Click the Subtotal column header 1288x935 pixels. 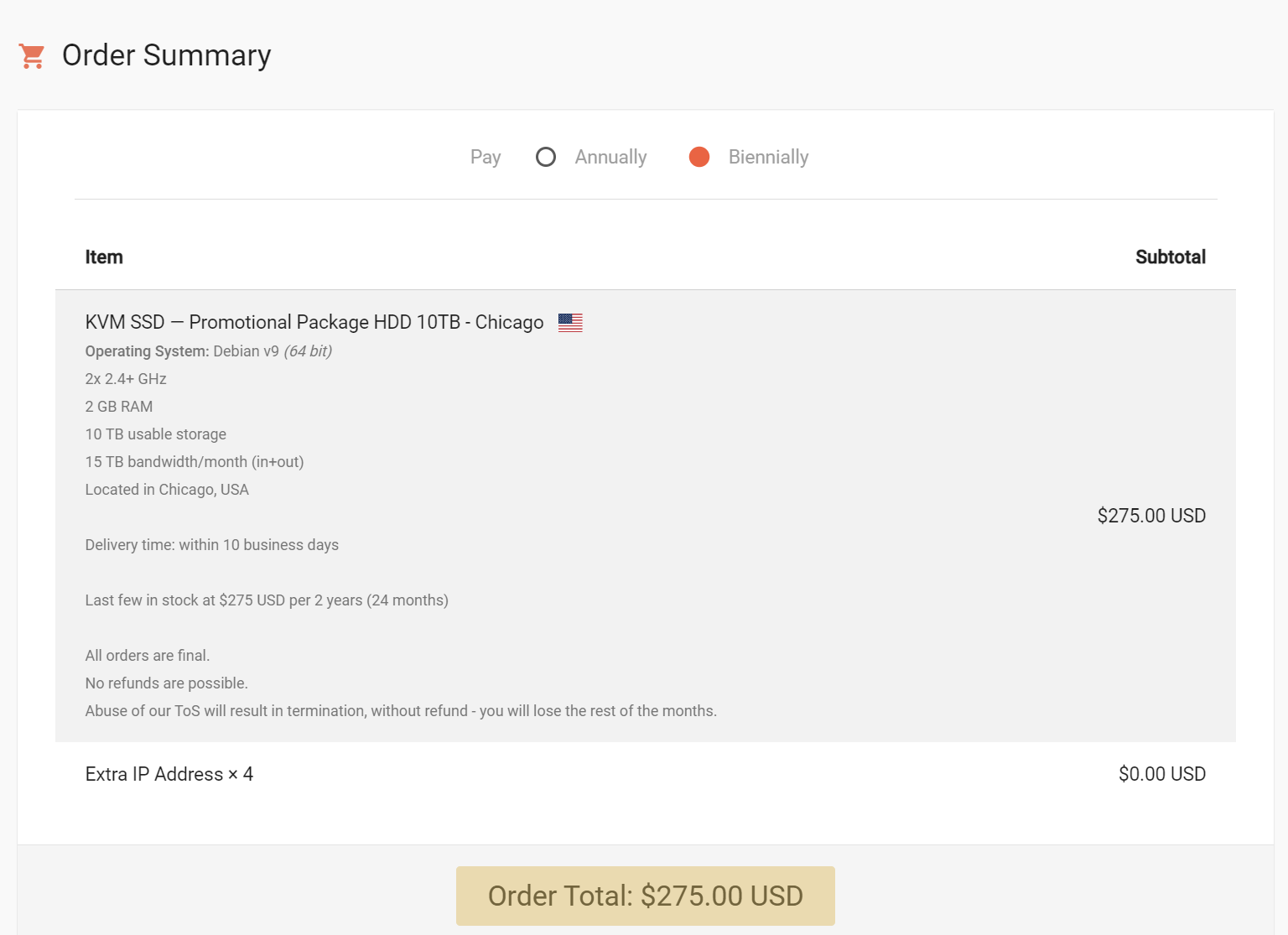[x=1170, y=257]
